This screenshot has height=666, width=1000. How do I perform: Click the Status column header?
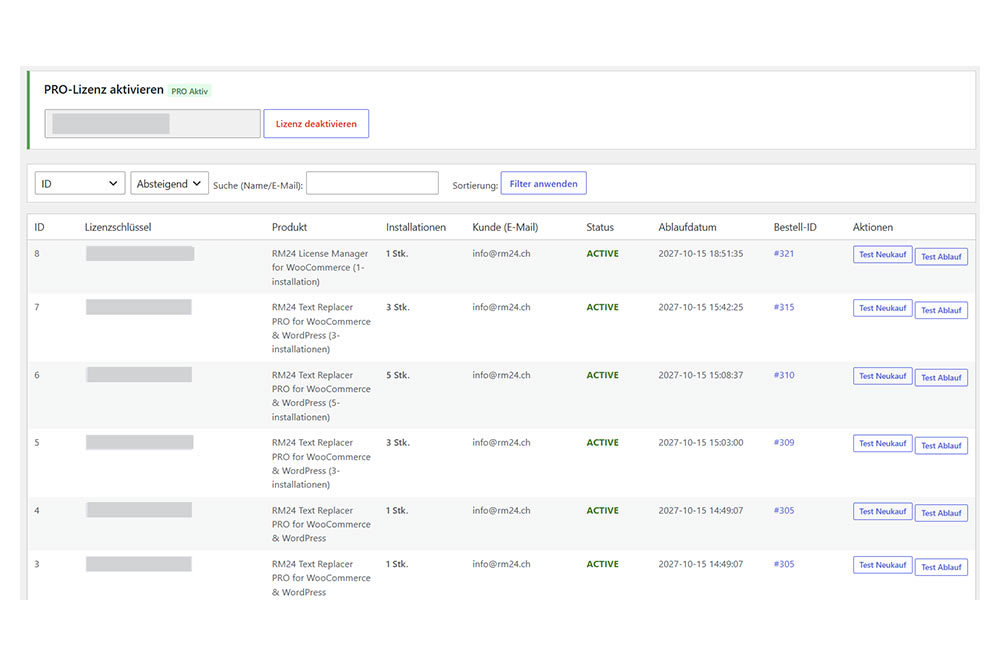[x=600, y=227]
